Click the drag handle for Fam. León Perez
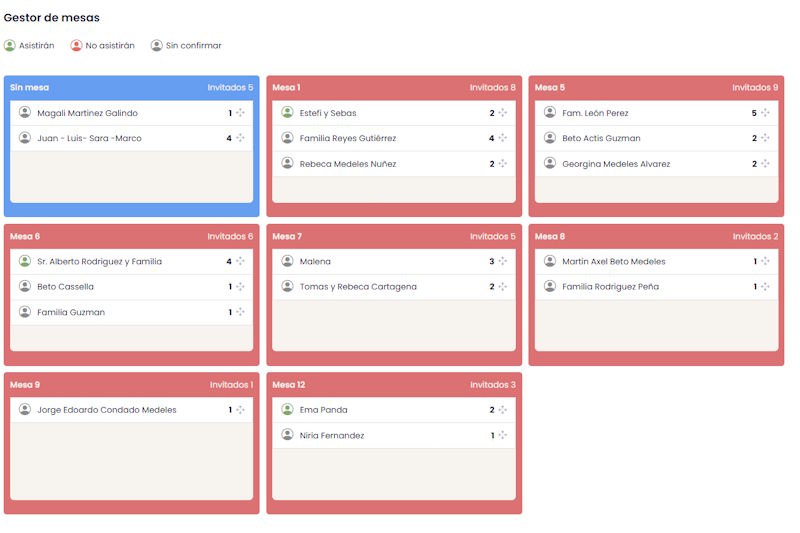Viewport: 800px width, 533px height. tap(765, 113)
